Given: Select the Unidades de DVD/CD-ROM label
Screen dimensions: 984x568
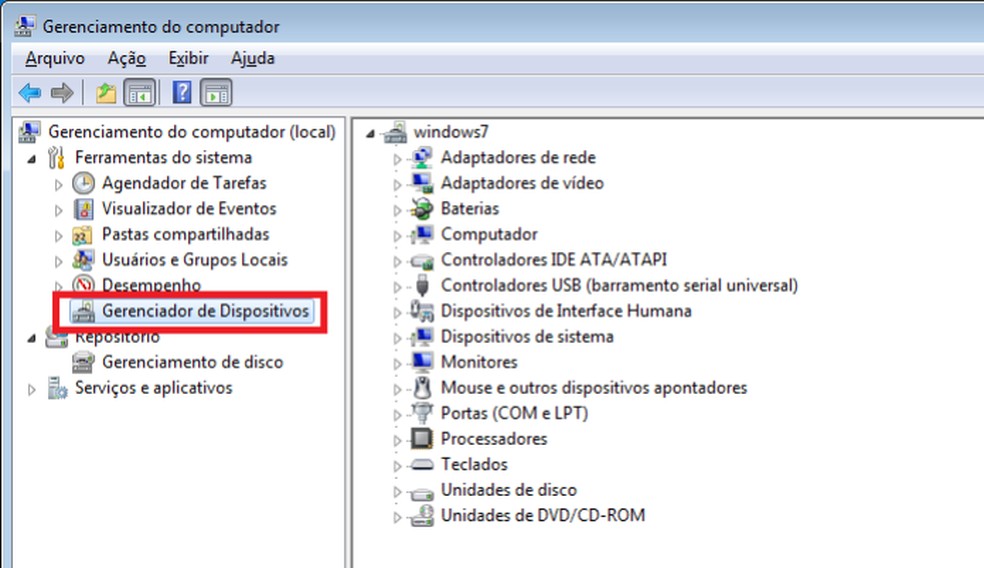Looking at the screenshot, I should (x=543, y=515).
